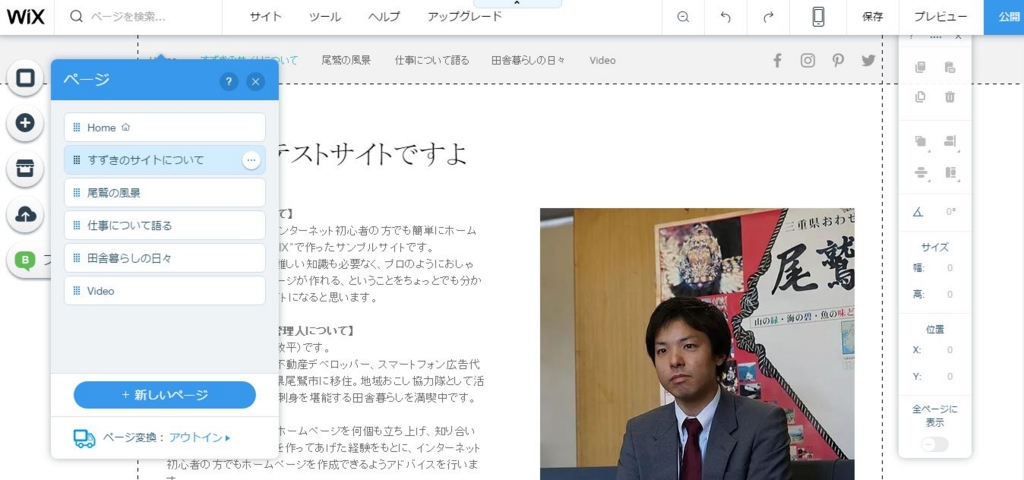Open the distribute dropdown in toolbar

click(x=921, y=172)
